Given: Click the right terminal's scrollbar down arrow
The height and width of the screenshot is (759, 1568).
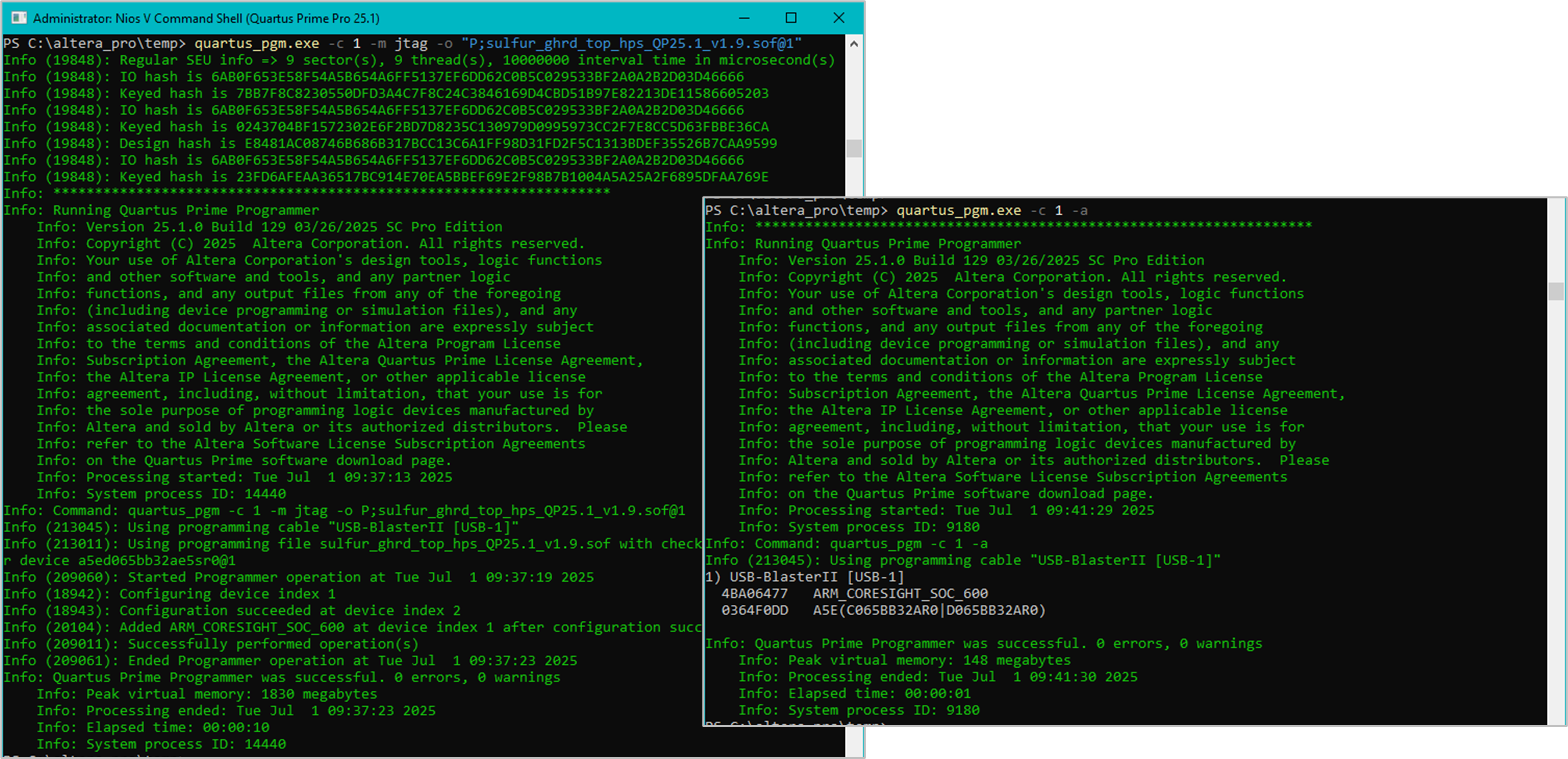Looking at the screenshot, I should 1556,714.
